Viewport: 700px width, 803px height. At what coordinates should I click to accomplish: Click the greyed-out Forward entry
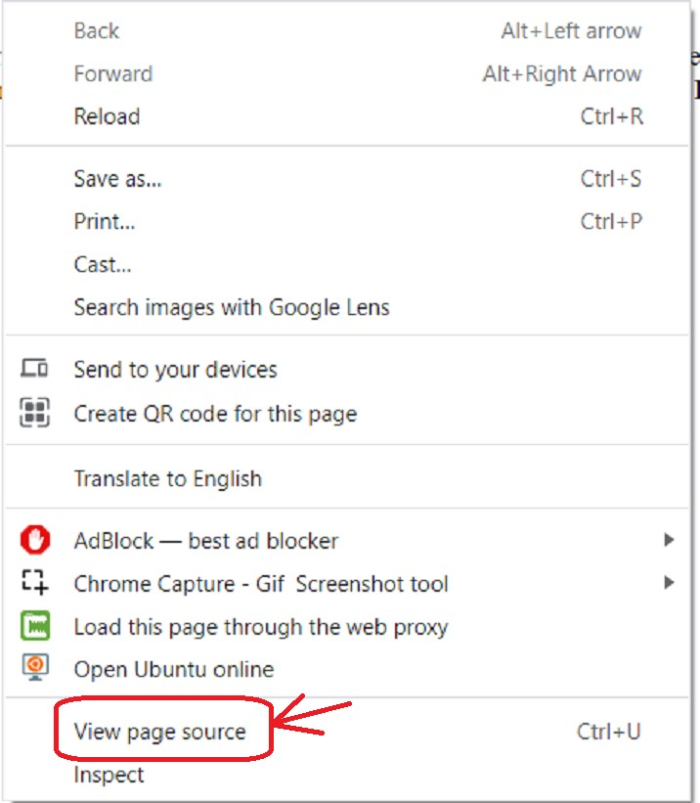coord(113,74)
